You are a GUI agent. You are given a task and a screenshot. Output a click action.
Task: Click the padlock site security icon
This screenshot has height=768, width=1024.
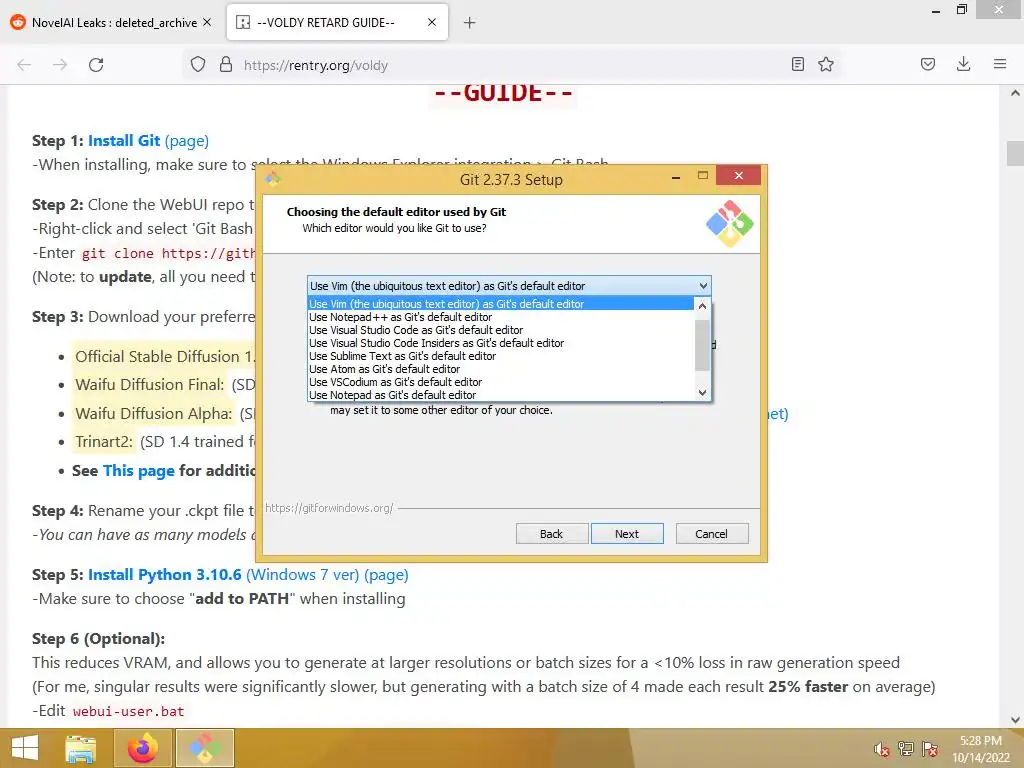point(226,65)
